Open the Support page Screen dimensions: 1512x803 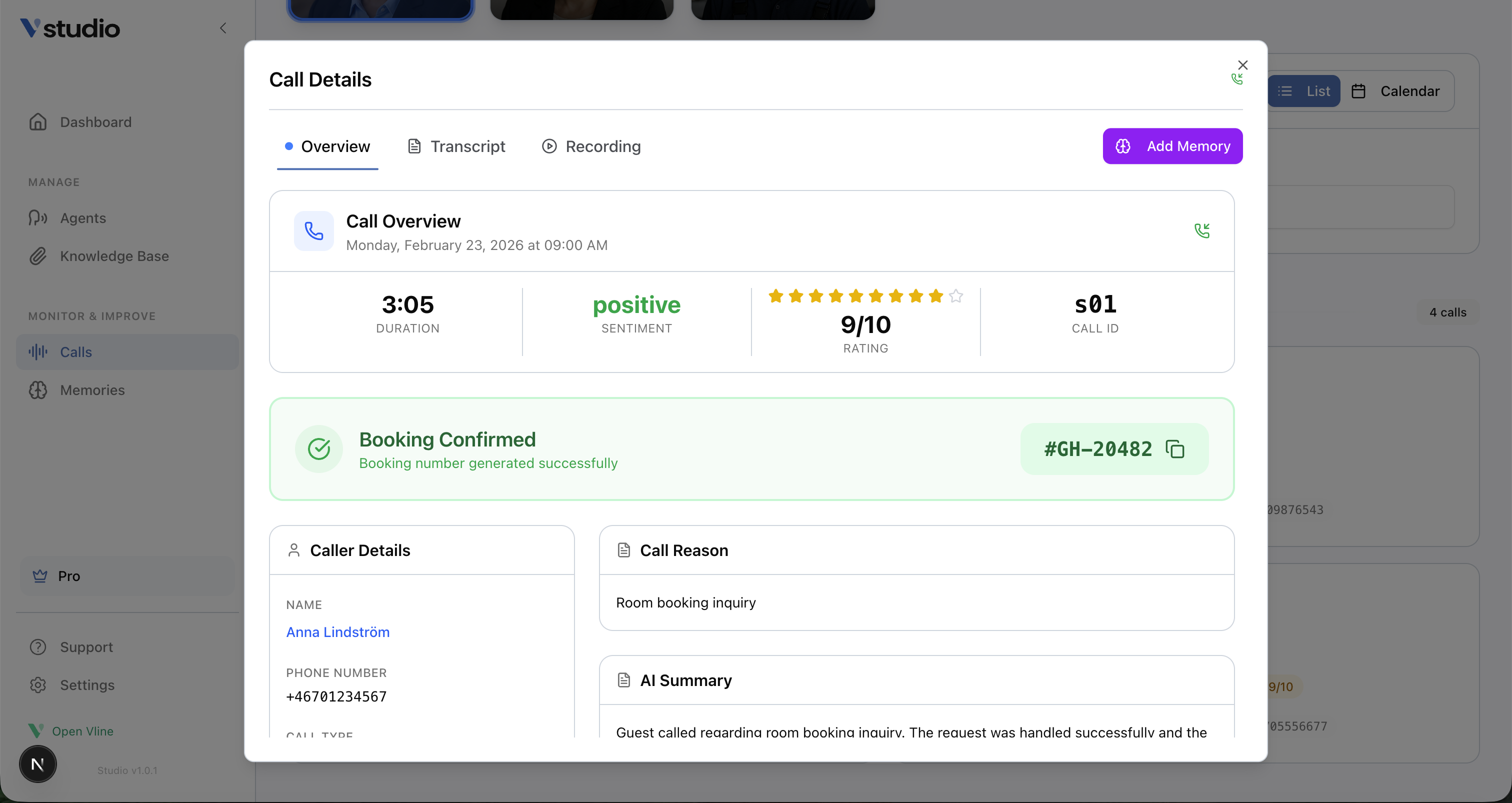click(86, 647)
